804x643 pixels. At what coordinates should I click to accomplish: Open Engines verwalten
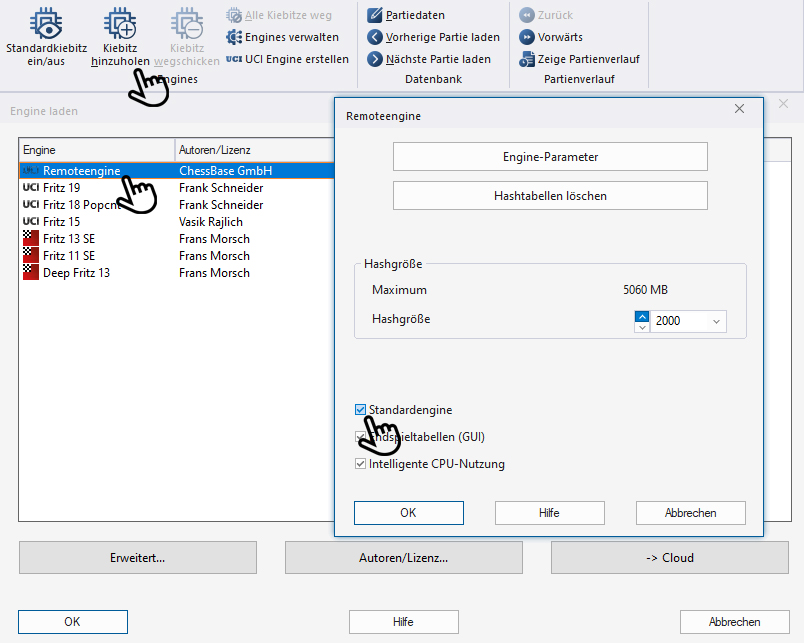click(x=283, y=37)
